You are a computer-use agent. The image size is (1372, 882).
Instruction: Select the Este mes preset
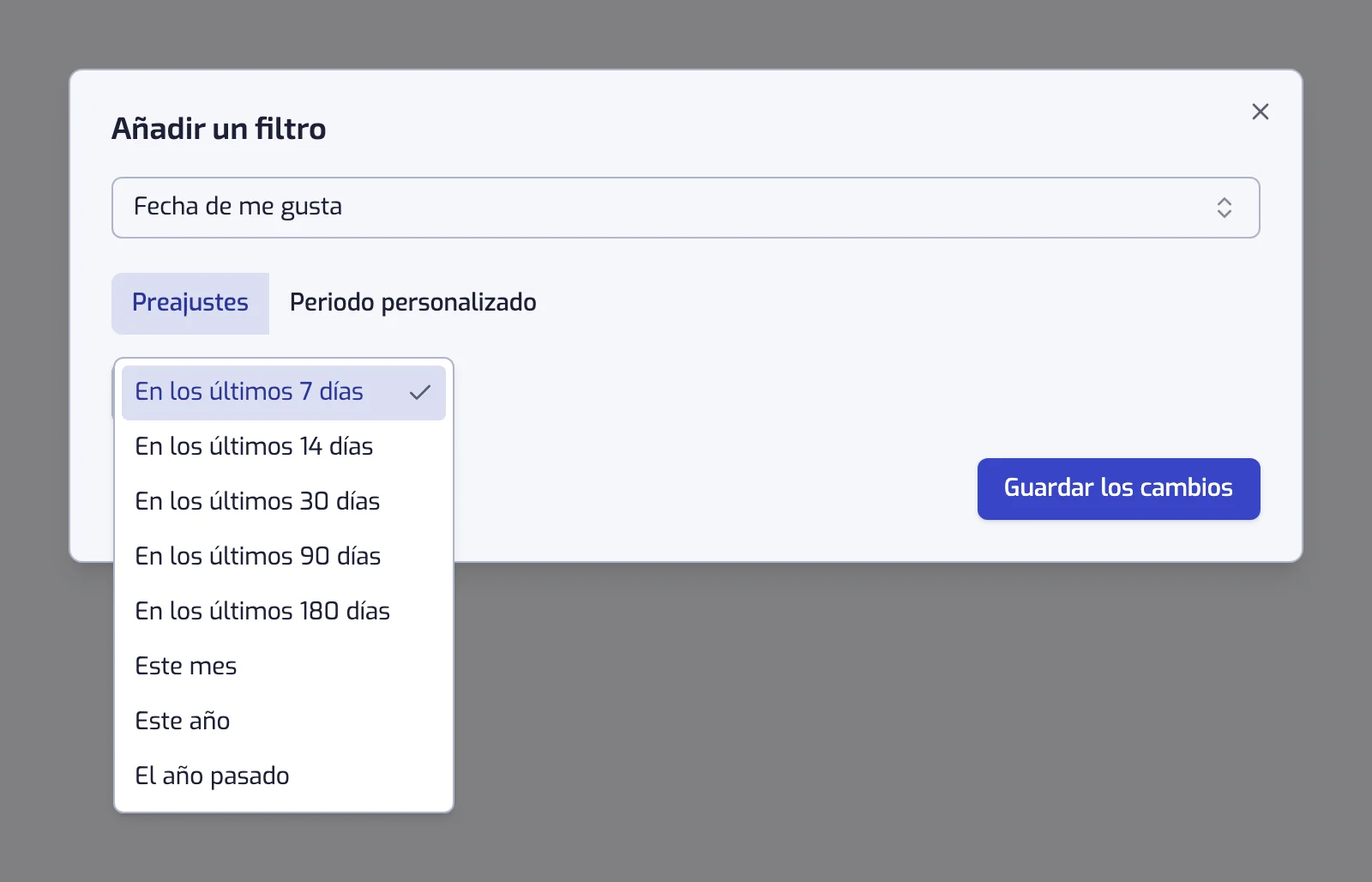(x=284, y=667)
